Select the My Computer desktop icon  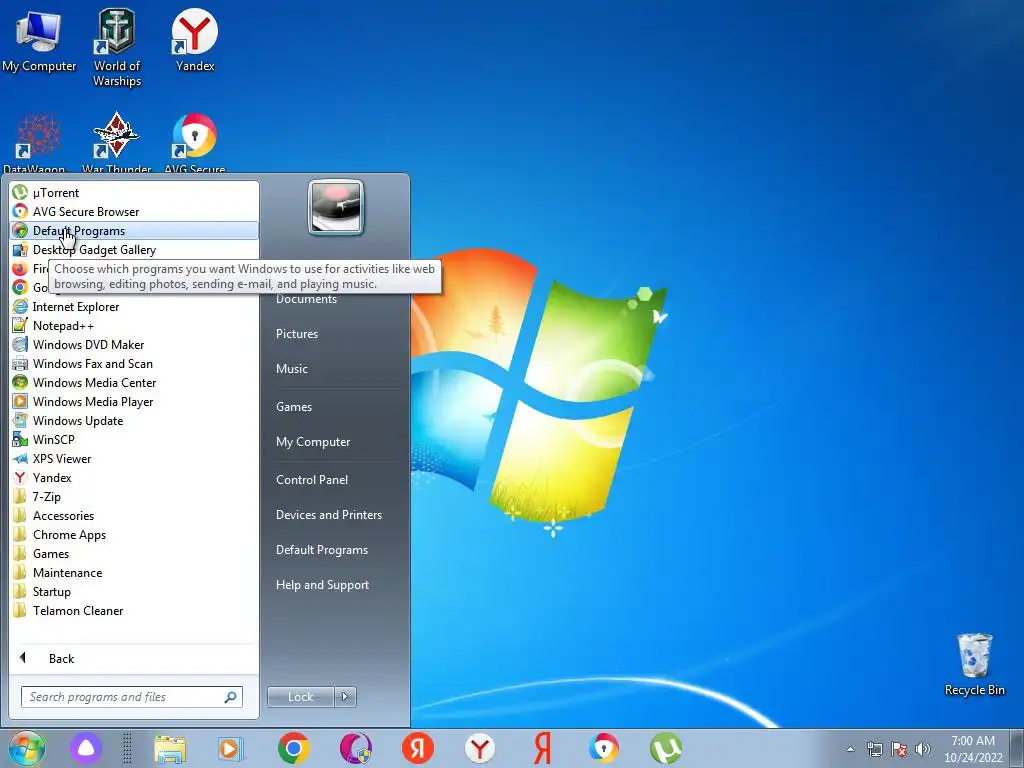click(x=39, y=41)
